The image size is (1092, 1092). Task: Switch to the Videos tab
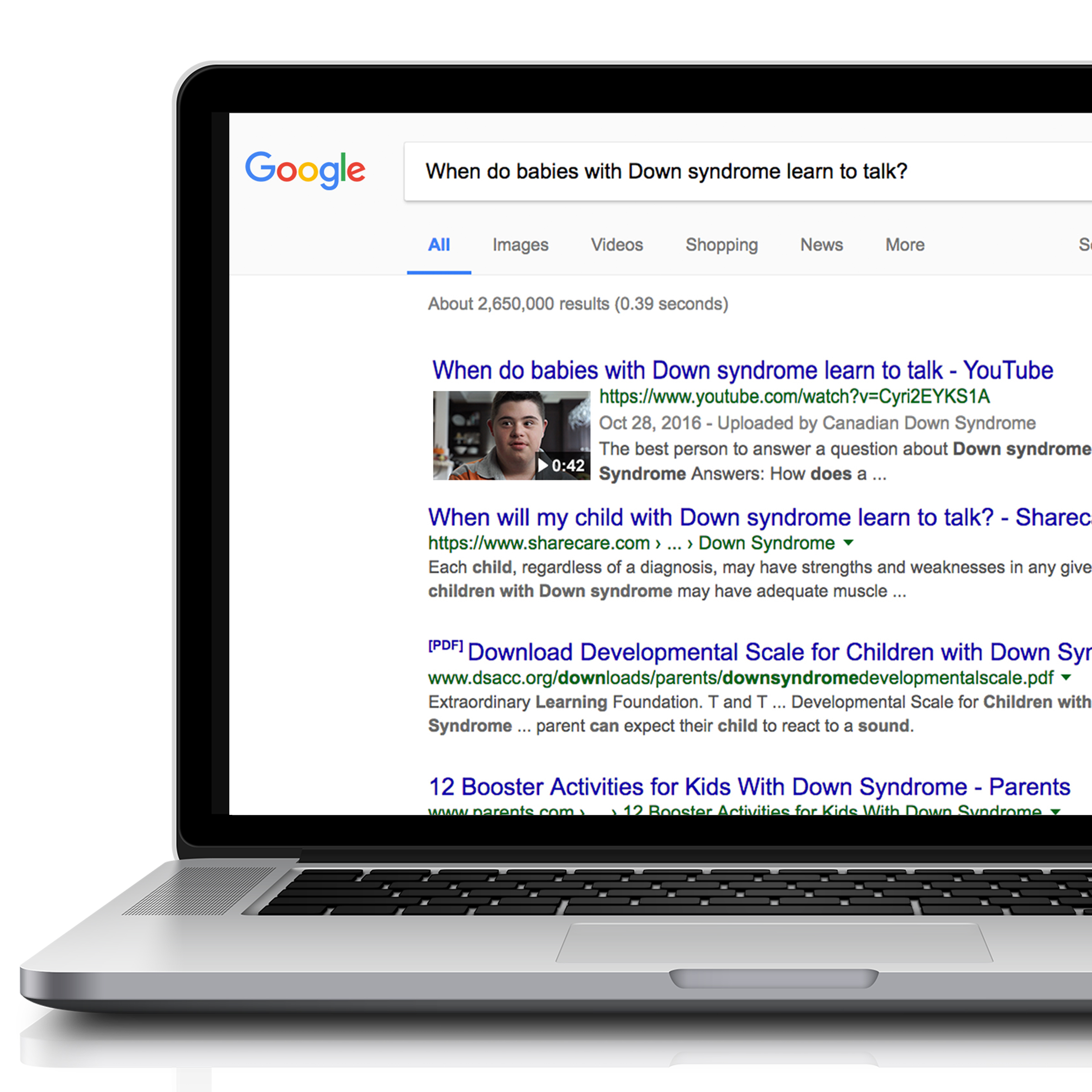(x=617, y=245)
